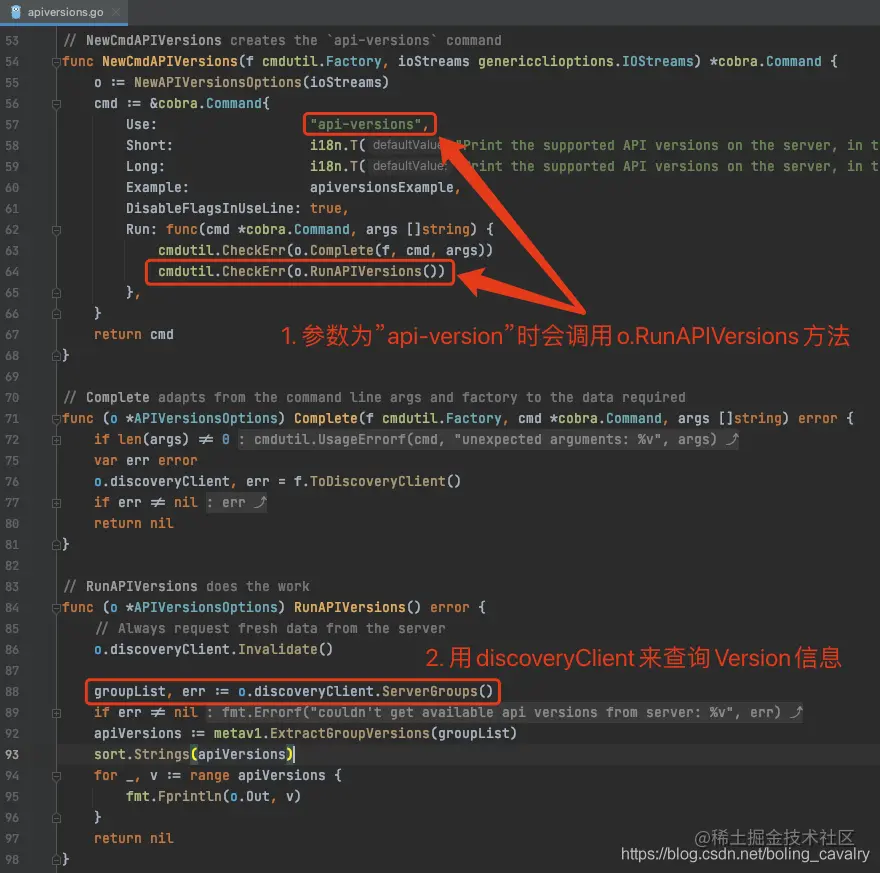880x873 pixels.
Task: Click 'o.discoveryClient.ServerGroups()' on line 88
Action: pos(365,692)
